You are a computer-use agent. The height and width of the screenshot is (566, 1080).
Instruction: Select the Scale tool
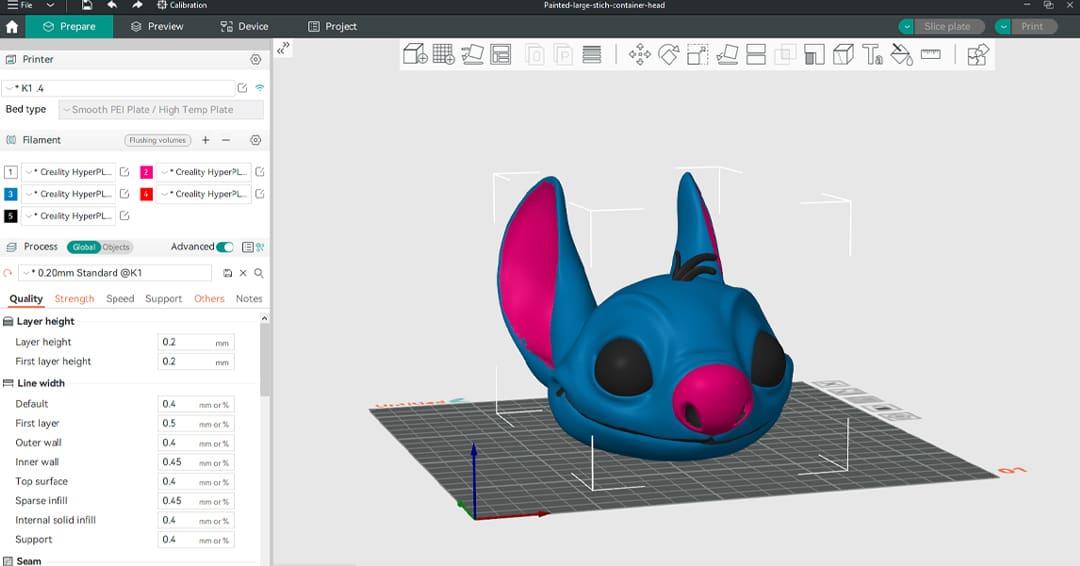point(698,54)
